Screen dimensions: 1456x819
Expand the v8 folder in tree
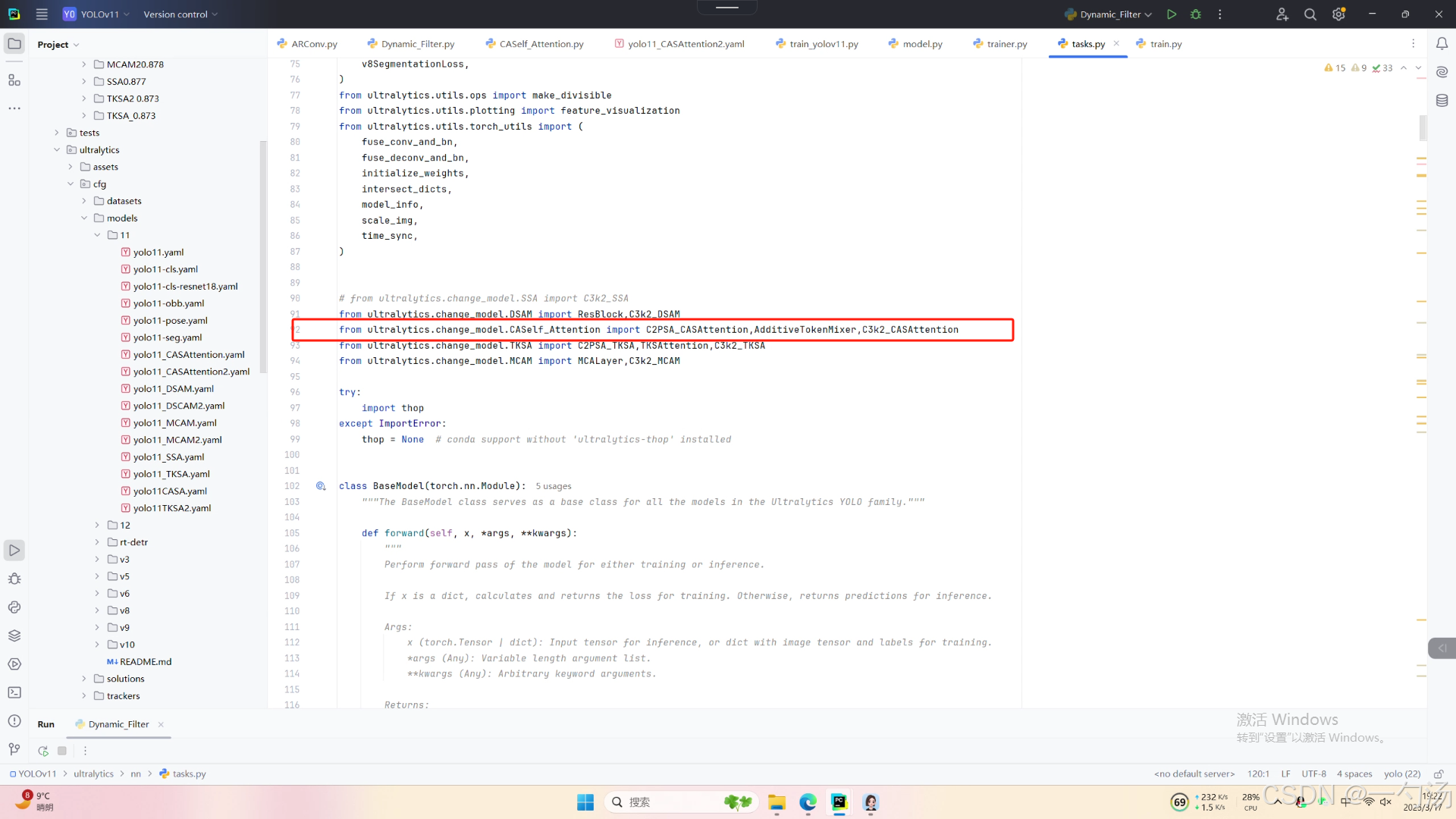pyautogui.click(x=97, y=610)
